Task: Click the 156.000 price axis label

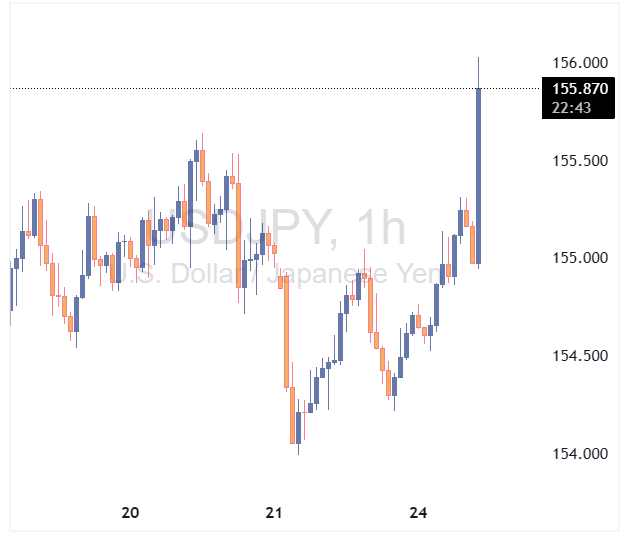Action: click(578, 63)
